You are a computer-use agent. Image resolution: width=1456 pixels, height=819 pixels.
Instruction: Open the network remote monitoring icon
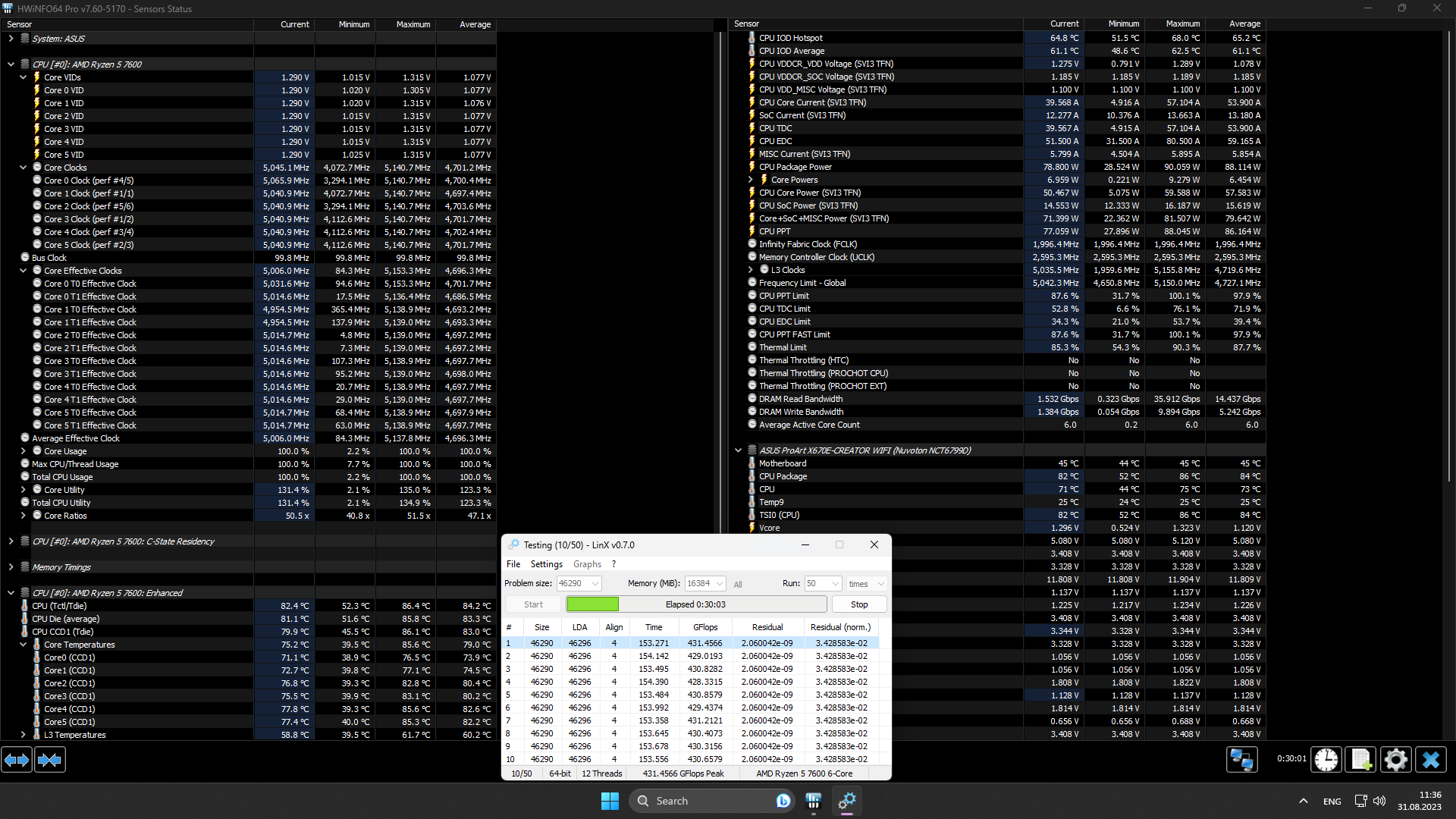(x=1242, y=759)
